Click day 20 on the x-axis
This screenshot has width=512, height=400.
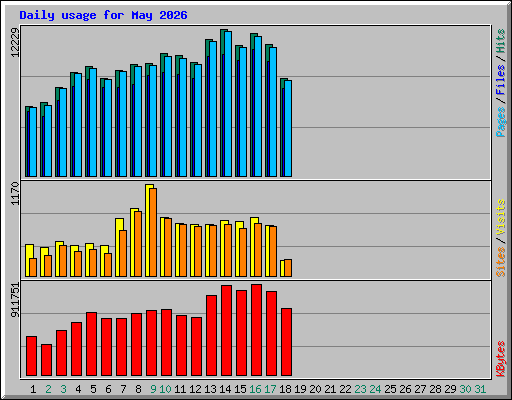coord(315,389)
